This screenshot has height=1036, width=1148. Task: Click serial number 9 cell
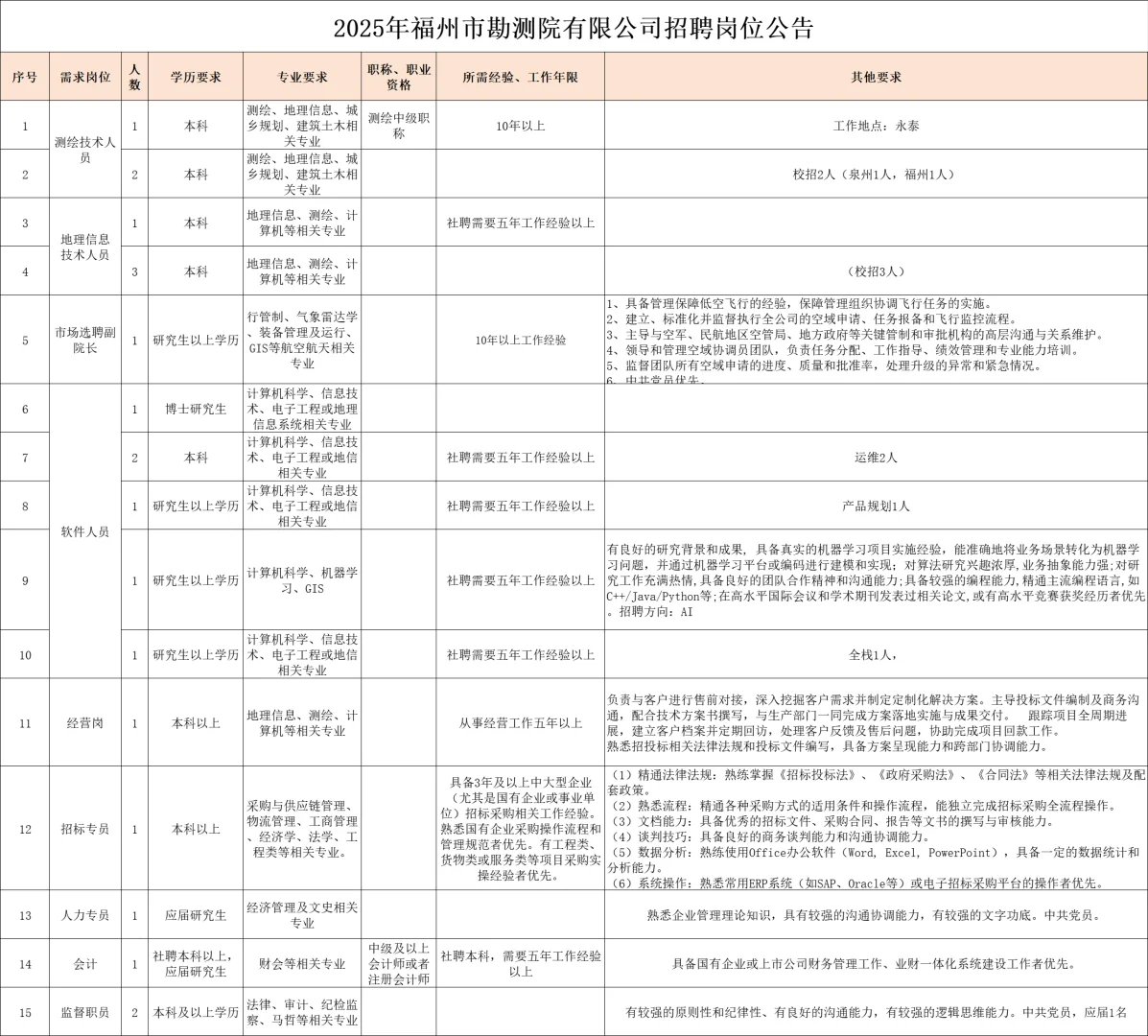coord(25,579)
